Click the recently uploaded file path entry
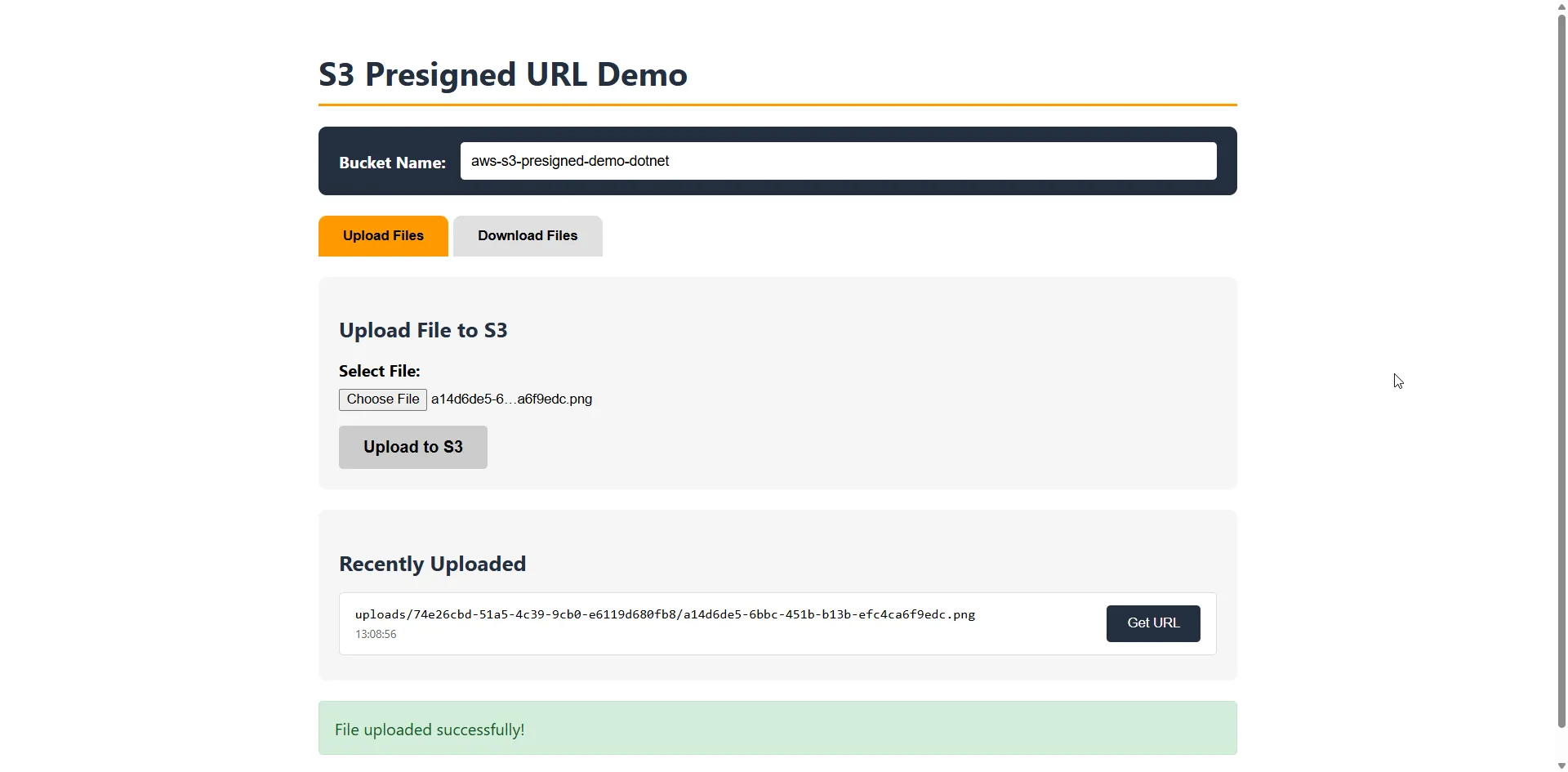Image resolution: width=1568 pixels, height=772 pixels. (664, 614)
